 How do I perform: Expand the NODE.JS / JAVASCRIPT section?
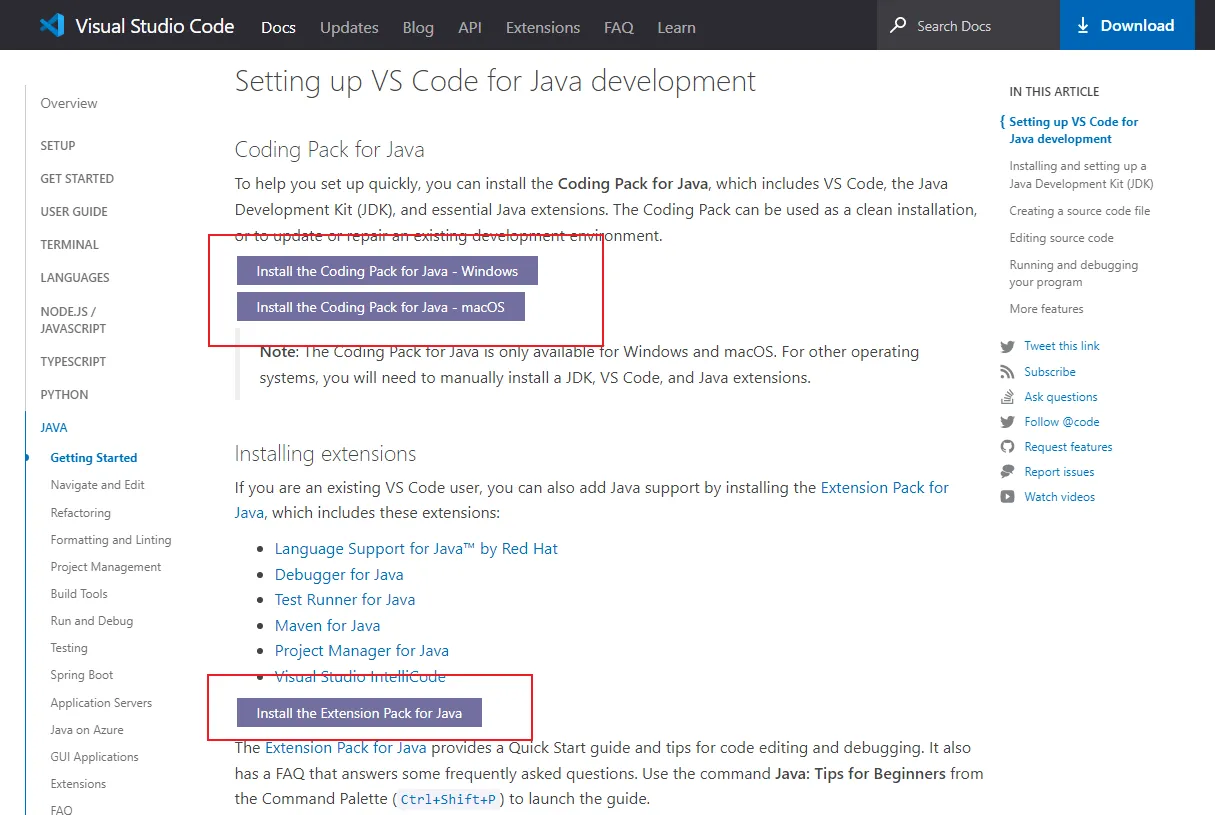(73, 319)
